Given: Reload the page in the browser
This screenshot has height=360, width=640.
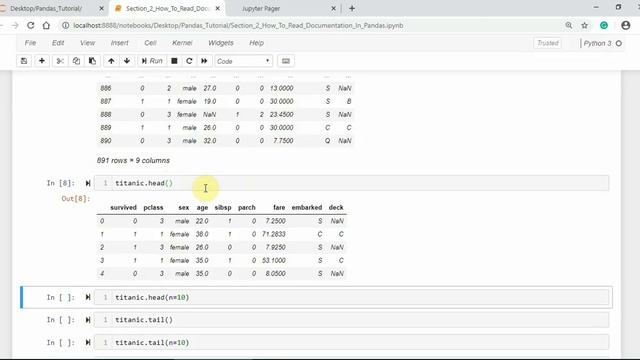Looking at the screenshot, I should (x=31, y=25).
